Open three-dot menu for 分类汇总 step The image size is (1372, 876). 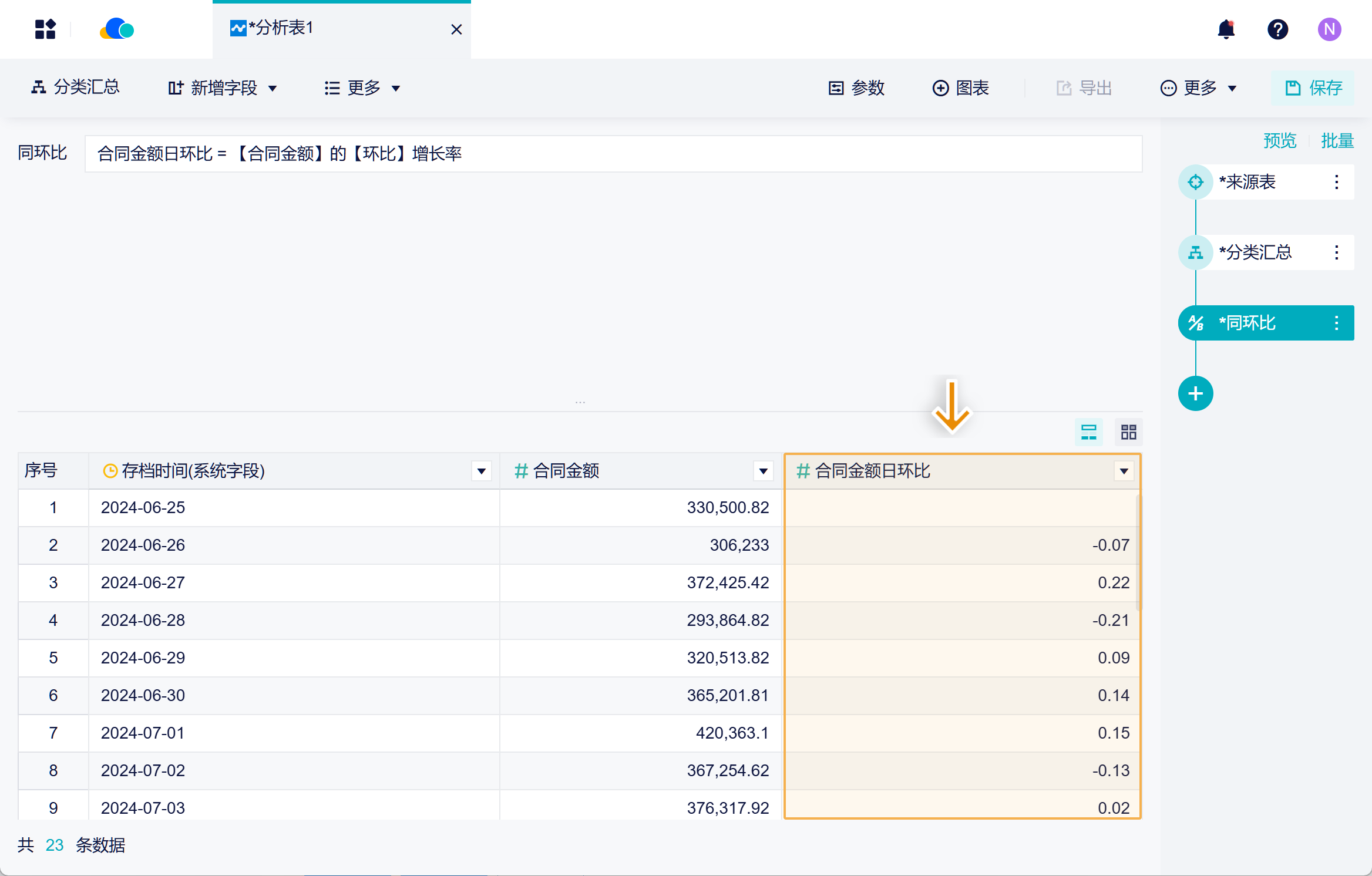pos(1336,252)
